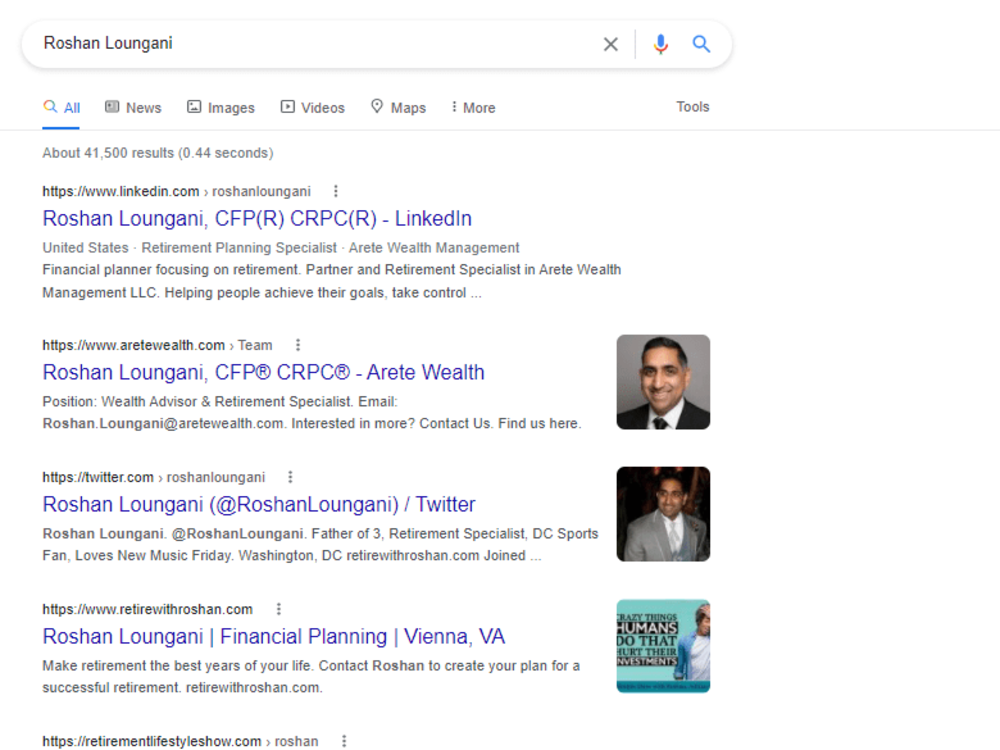Switch to the All results tab
This screenshot has width=1000, height=750.
coord(61,108)
